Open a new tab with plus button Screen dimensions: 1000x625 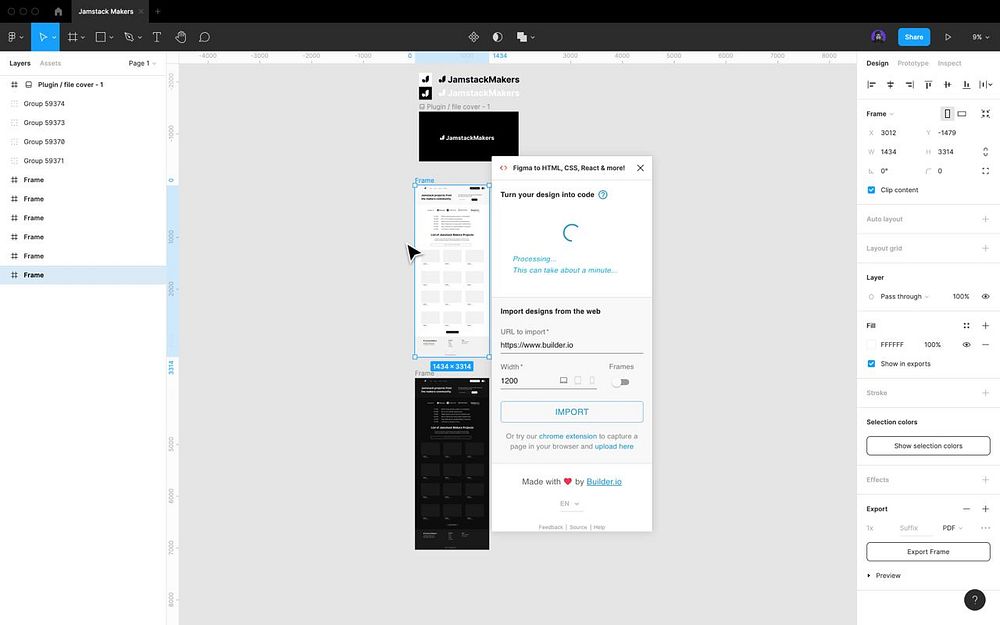click(158, 11)
